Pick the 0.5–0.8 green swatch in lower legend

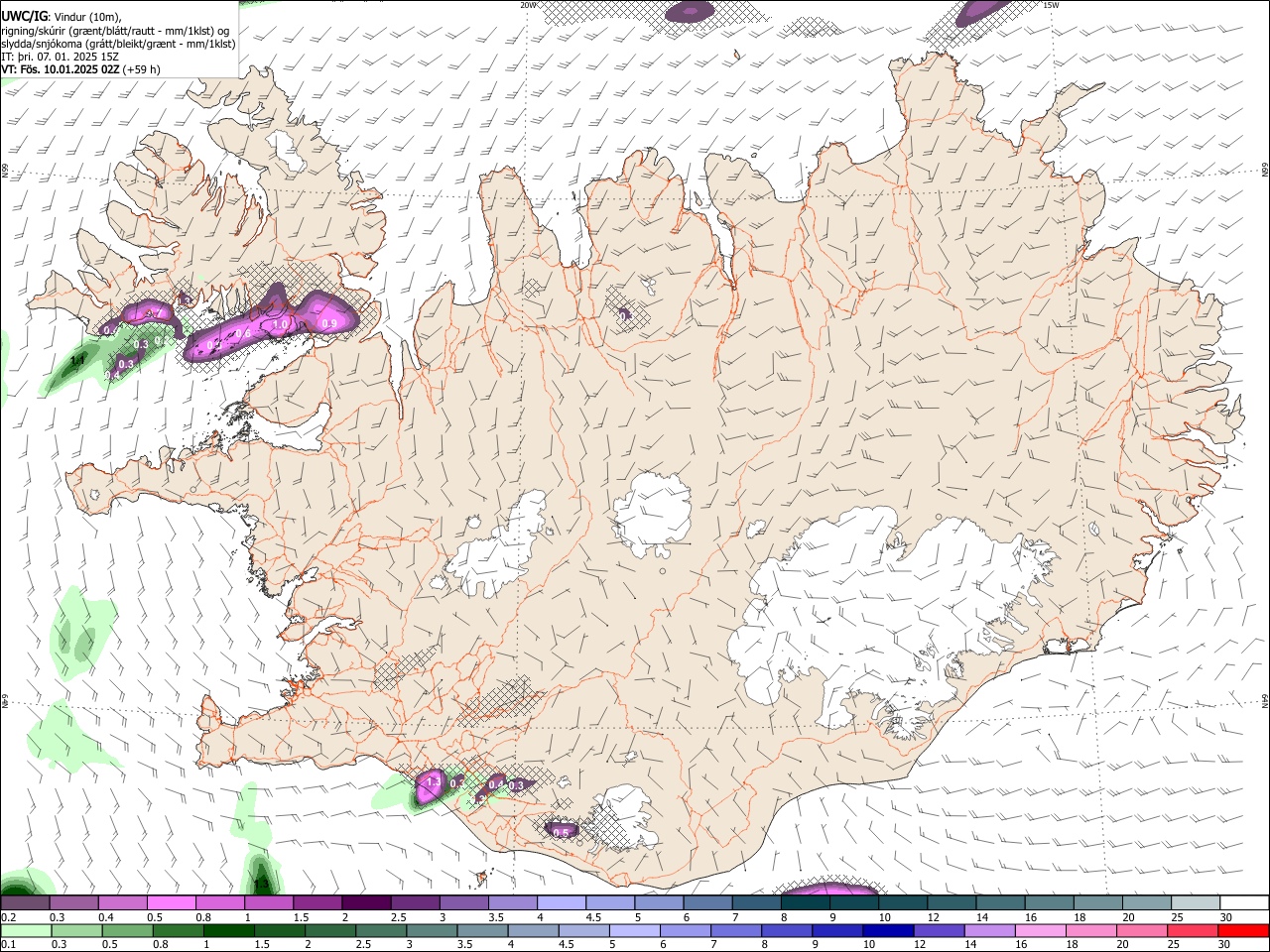[127, 931]
